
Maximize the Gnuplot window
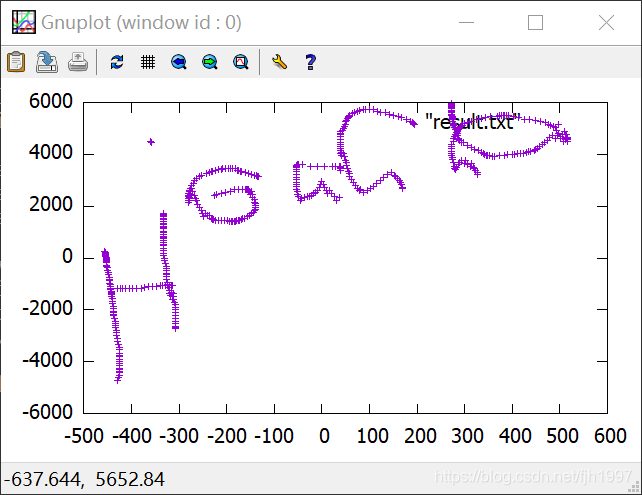536,23
